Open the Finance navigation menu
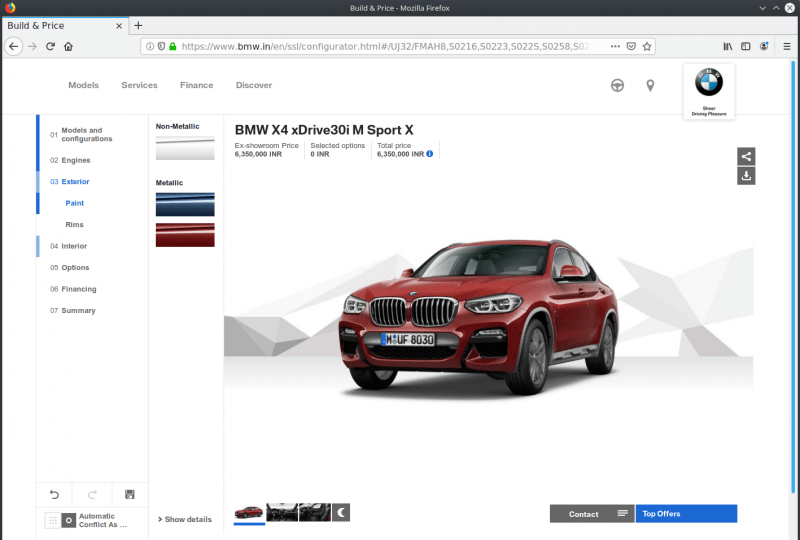Viewport: 800px width, 540px height. pyautogui.click(x=196, y=85)
